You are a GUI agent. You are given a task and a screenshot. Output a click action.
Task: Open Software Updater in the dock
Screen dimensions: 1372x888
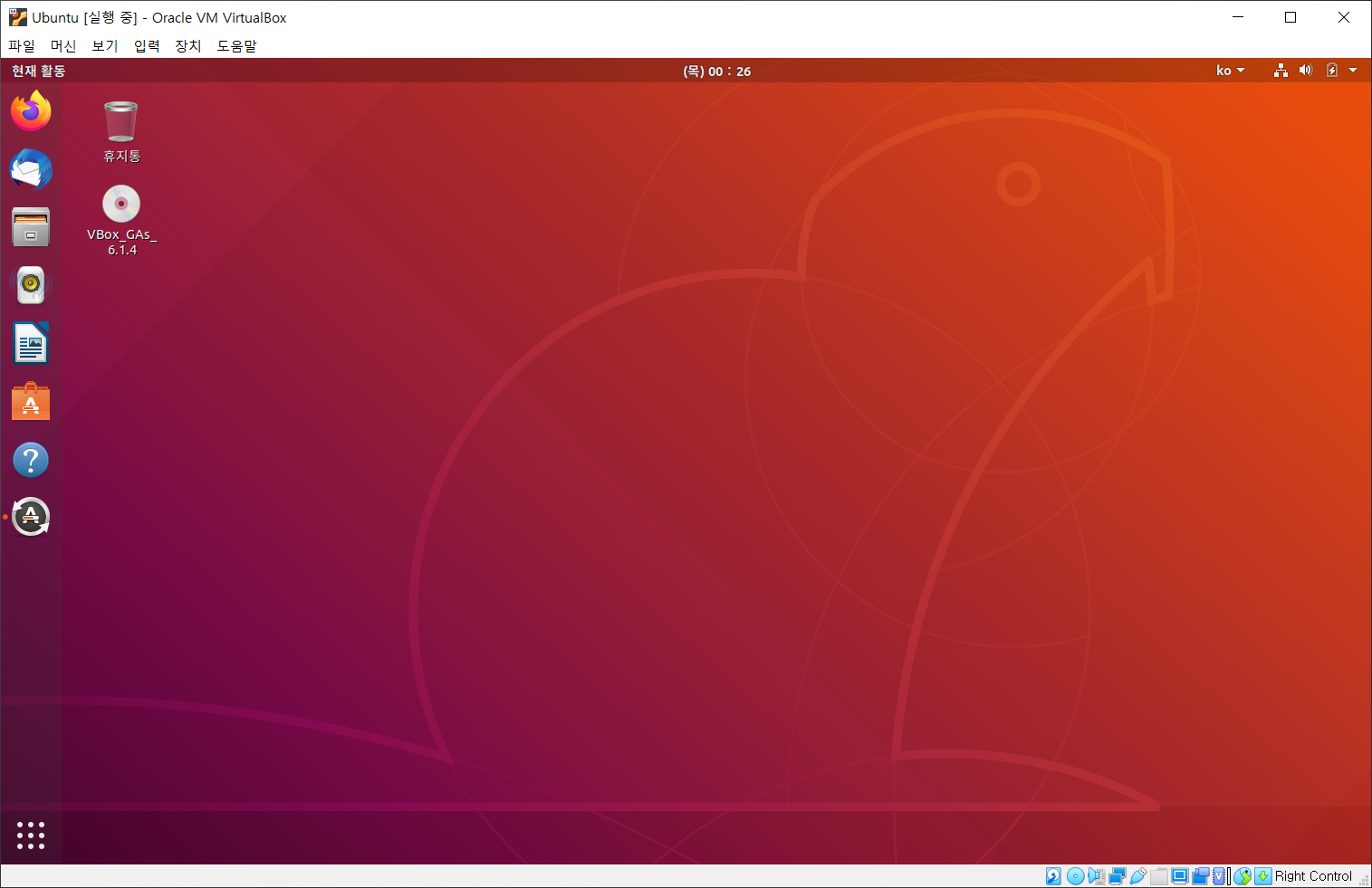[x=31, y=517]
